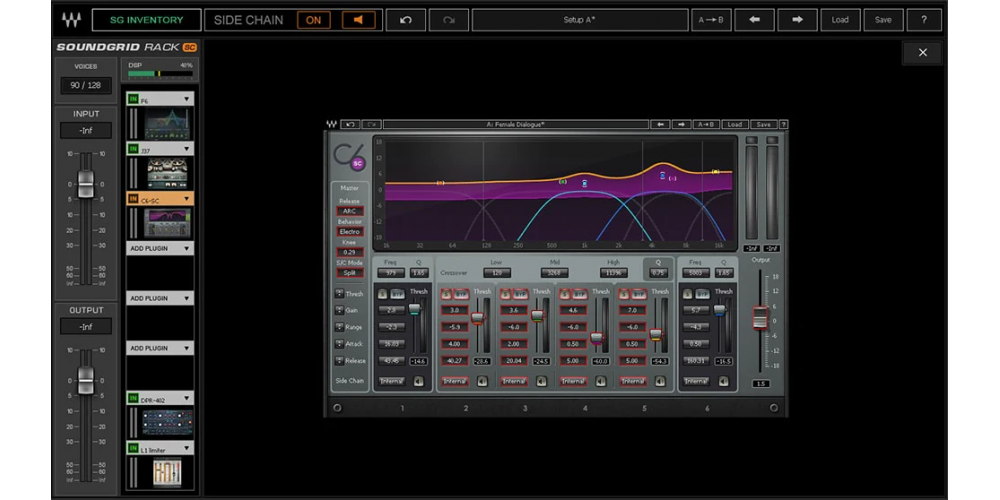Viewport: 1000px width, 500px height.
Task: Click the band 5 side chain listen speaker
Action: [660, 381]
